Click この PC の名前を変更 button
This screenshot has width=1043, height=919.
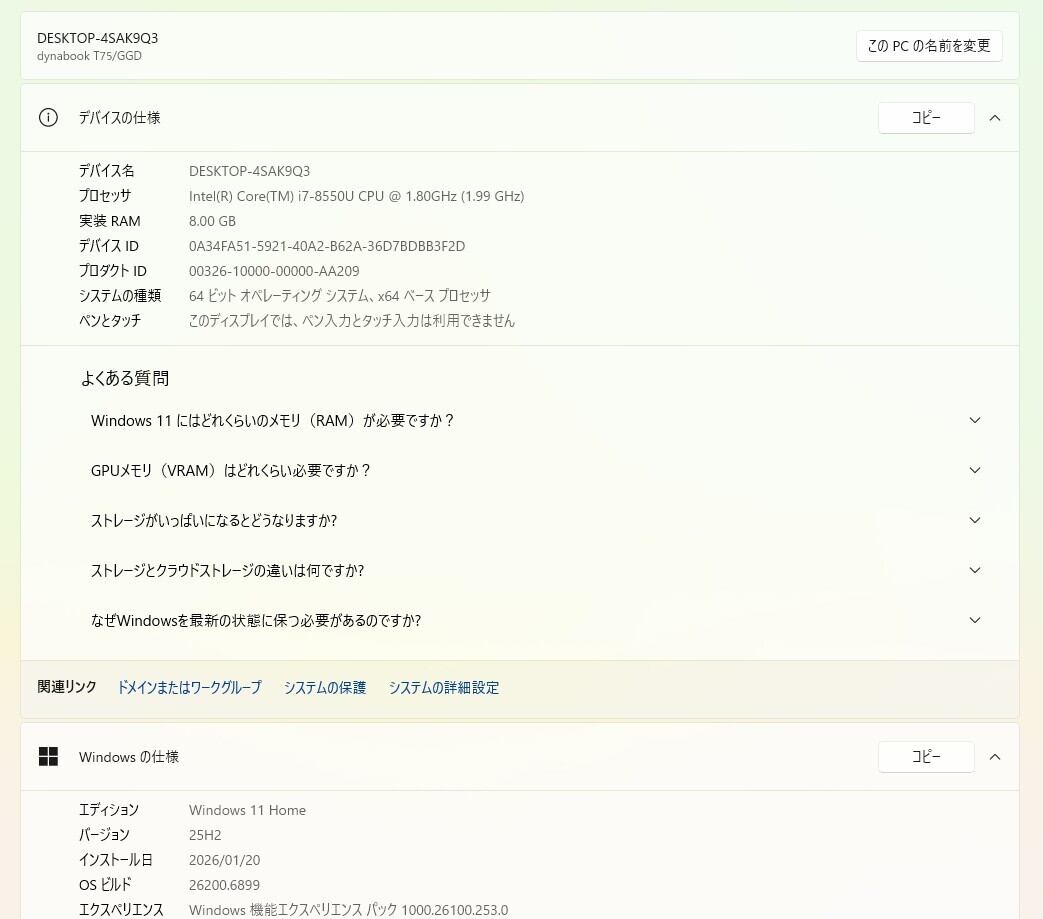pos(929,46)
